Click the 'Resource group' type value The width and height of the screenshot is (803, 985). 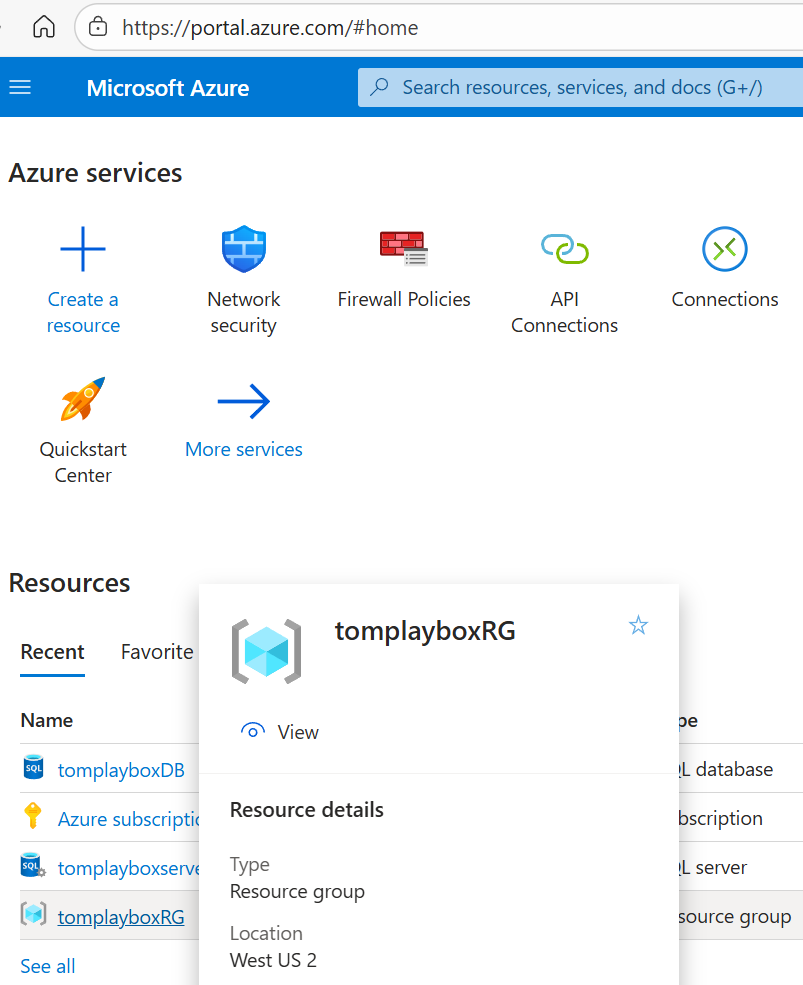coord(297,891)
